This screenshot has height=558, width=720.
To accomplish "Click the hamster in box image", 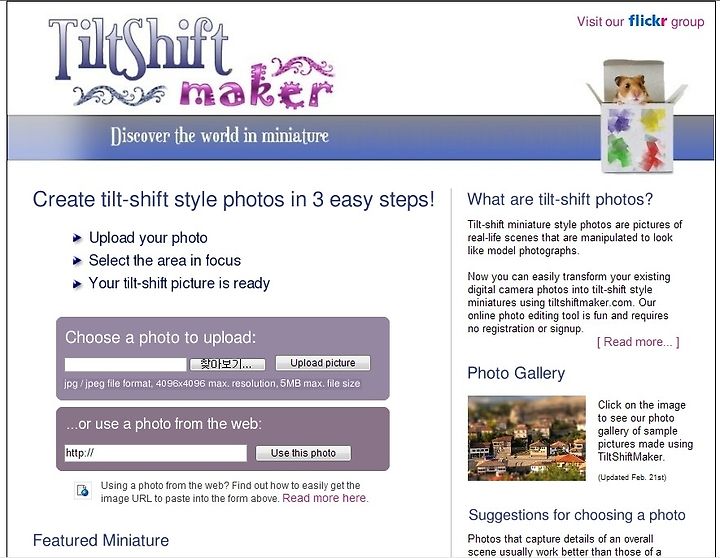I will (x=636, y=116).
